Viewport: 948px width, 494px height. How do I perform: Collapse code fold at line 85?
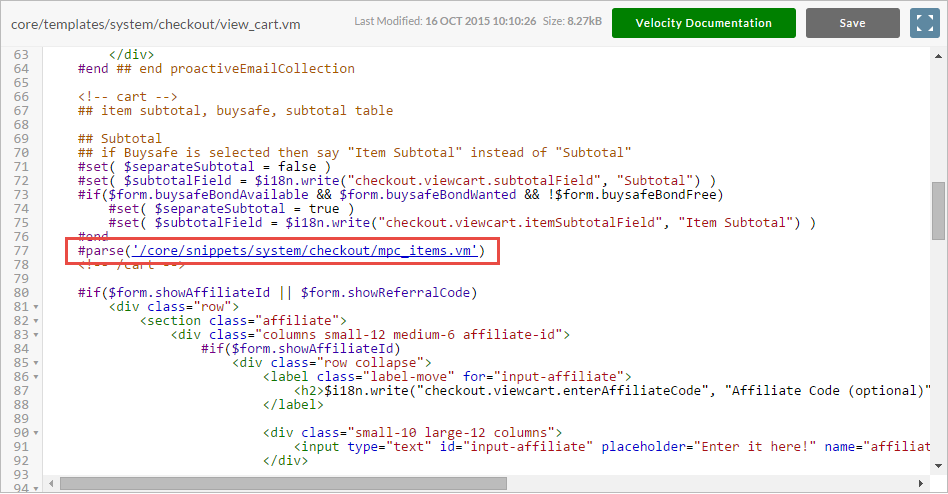point(36,363)
